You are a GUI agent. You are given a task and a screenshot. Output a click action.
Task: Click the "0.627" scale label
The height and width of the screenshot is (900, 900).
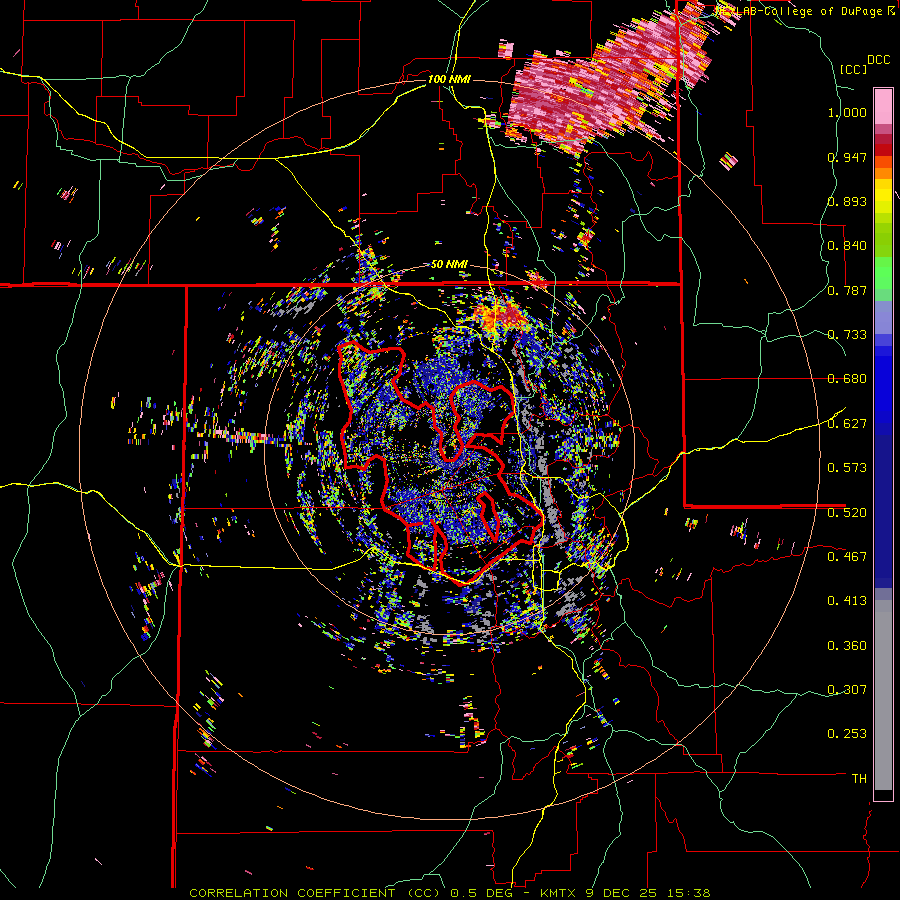pyautogui.click(x=847, y=424)
